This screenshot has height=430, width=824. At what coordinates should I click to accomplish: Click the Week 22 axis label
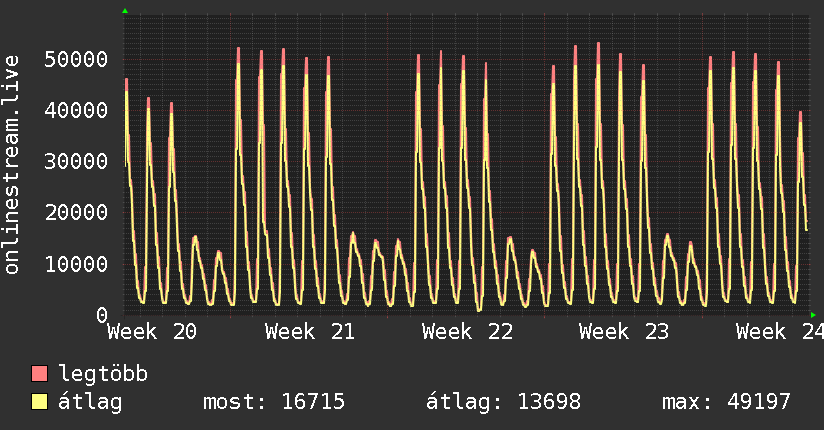coord(467,332)
